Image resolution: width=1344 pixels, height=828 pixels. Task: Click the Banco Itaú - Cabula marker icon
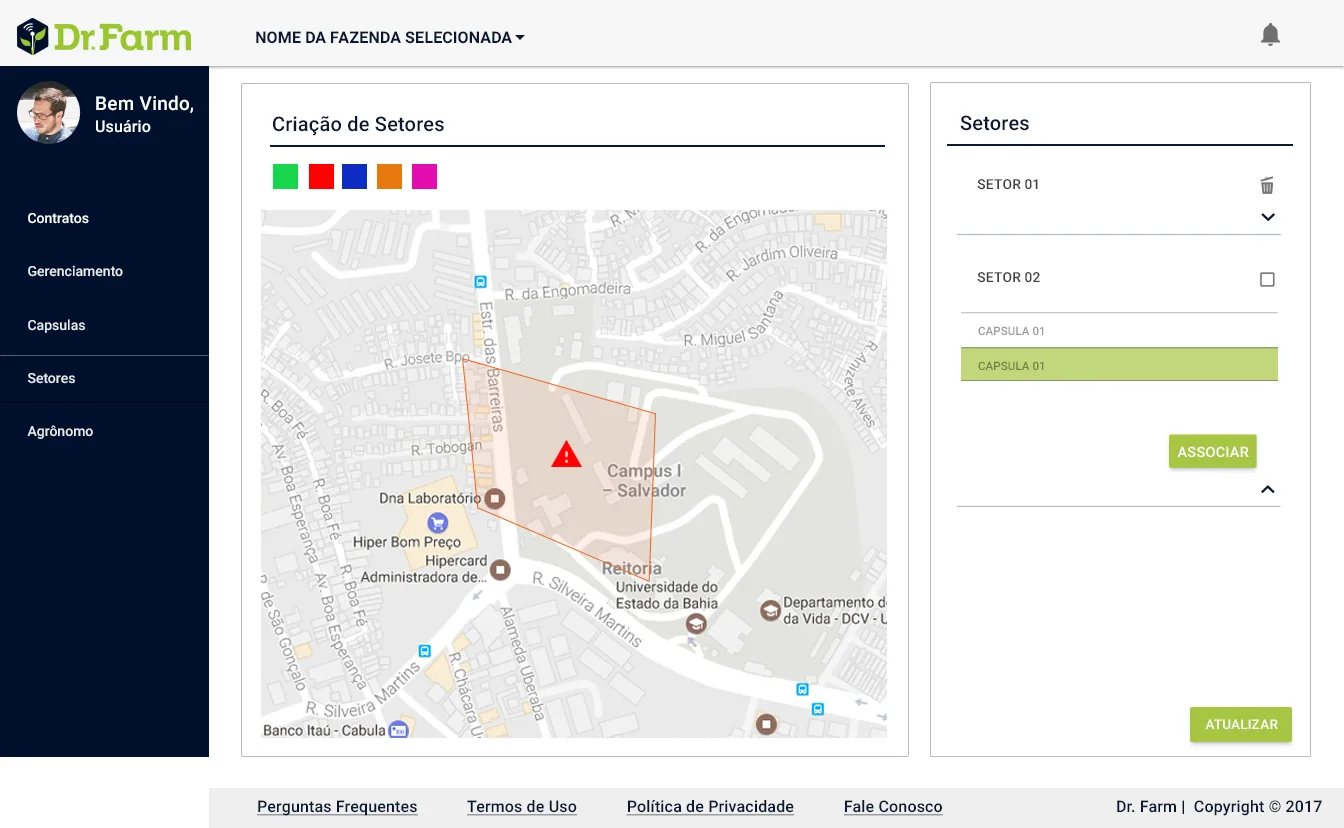tap(398, 730)
